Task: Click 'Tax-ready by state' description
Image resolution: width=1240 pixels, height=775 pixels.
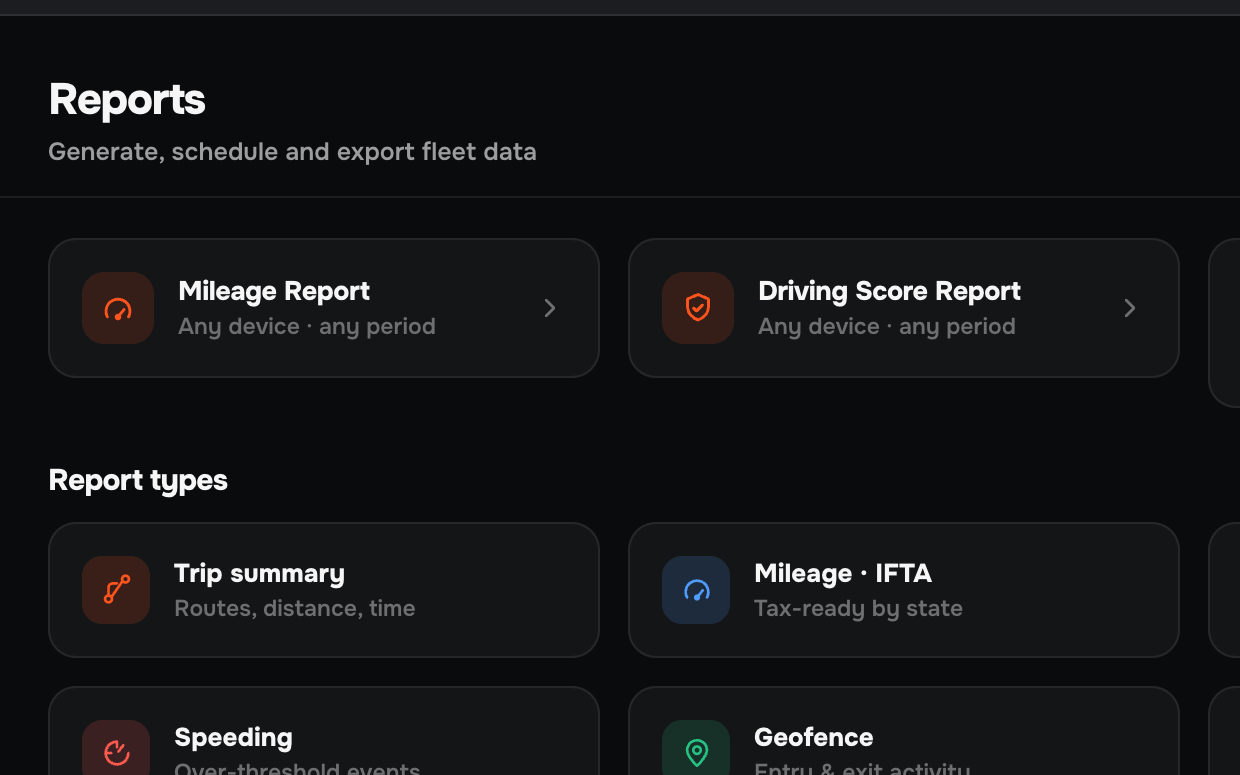Action: tap(858, 608)
